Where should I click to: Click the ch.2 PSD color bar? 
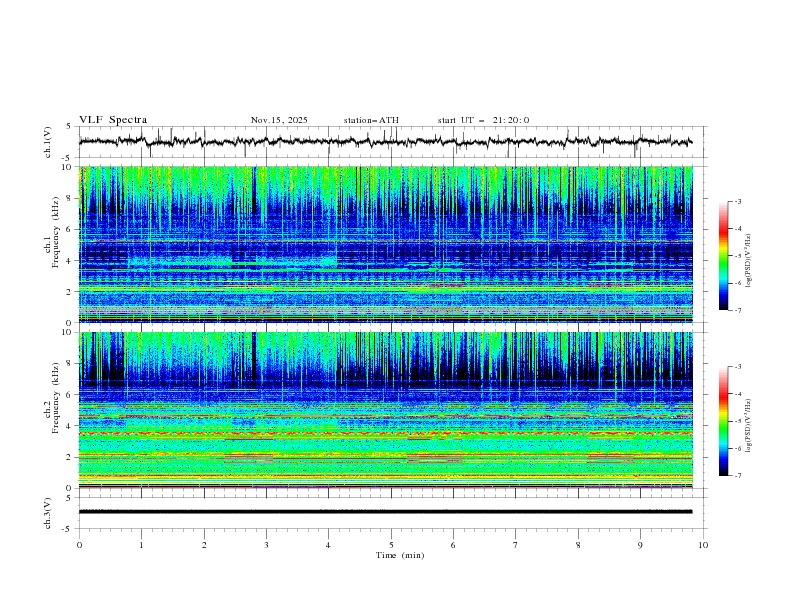(723, 421)
